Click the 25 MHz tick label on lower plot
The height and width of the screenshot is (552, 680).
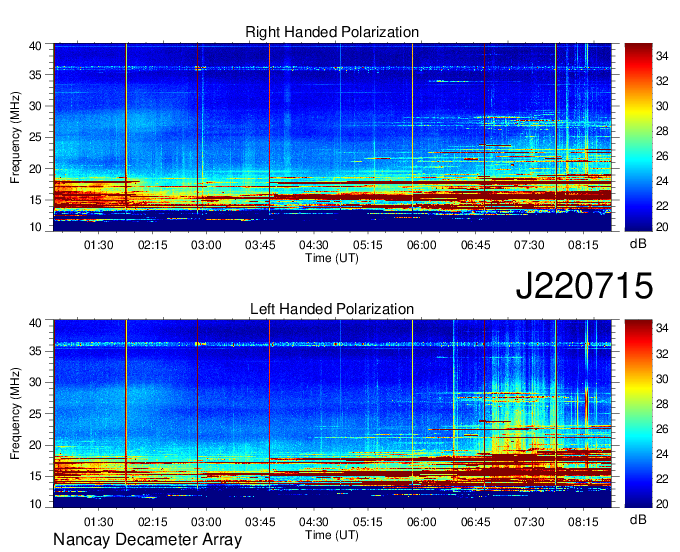tap(35, 414)
